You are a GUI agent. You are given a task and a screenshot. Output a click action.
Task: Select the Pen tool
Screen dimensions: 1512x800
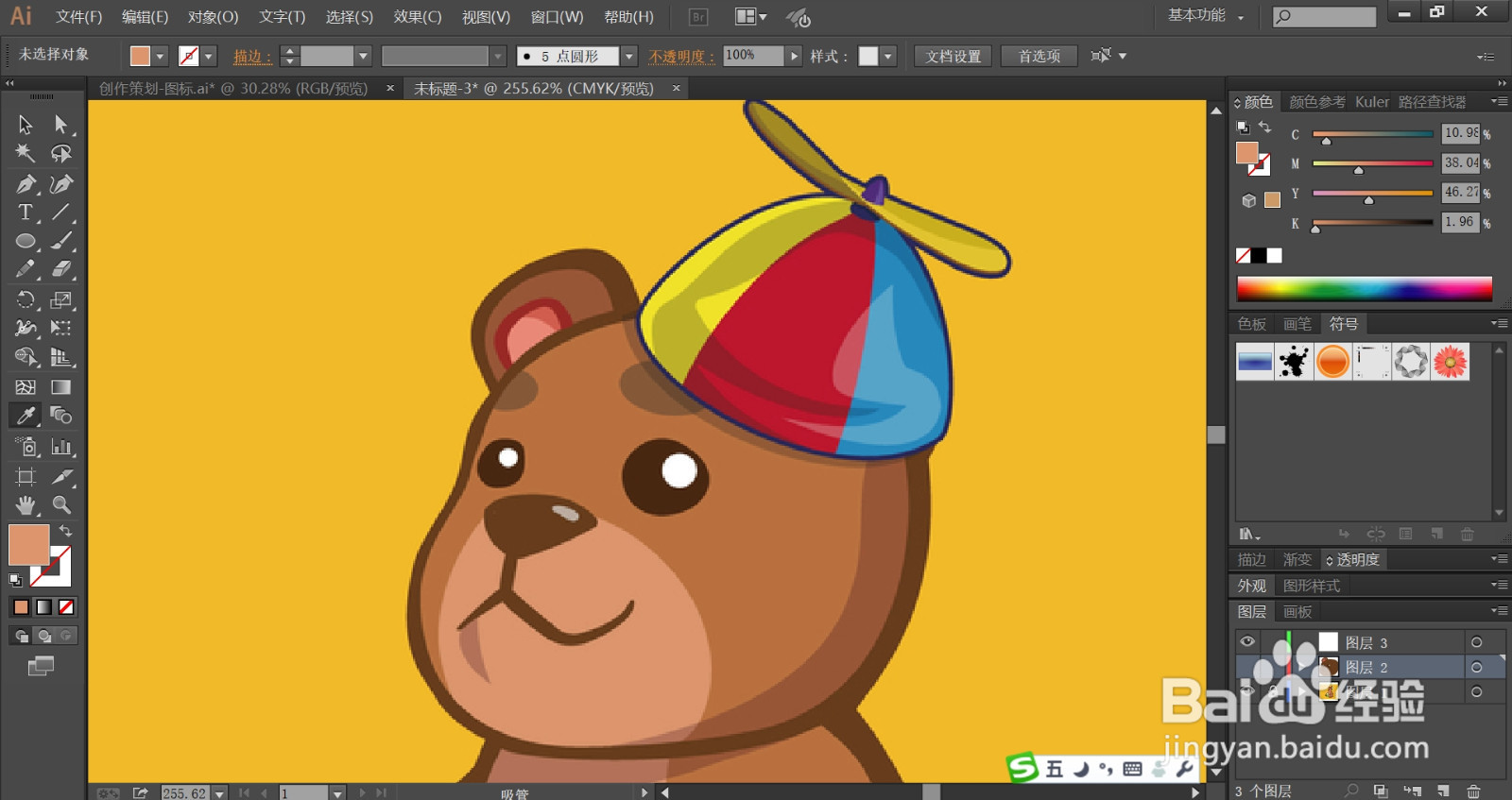(26, 183)
